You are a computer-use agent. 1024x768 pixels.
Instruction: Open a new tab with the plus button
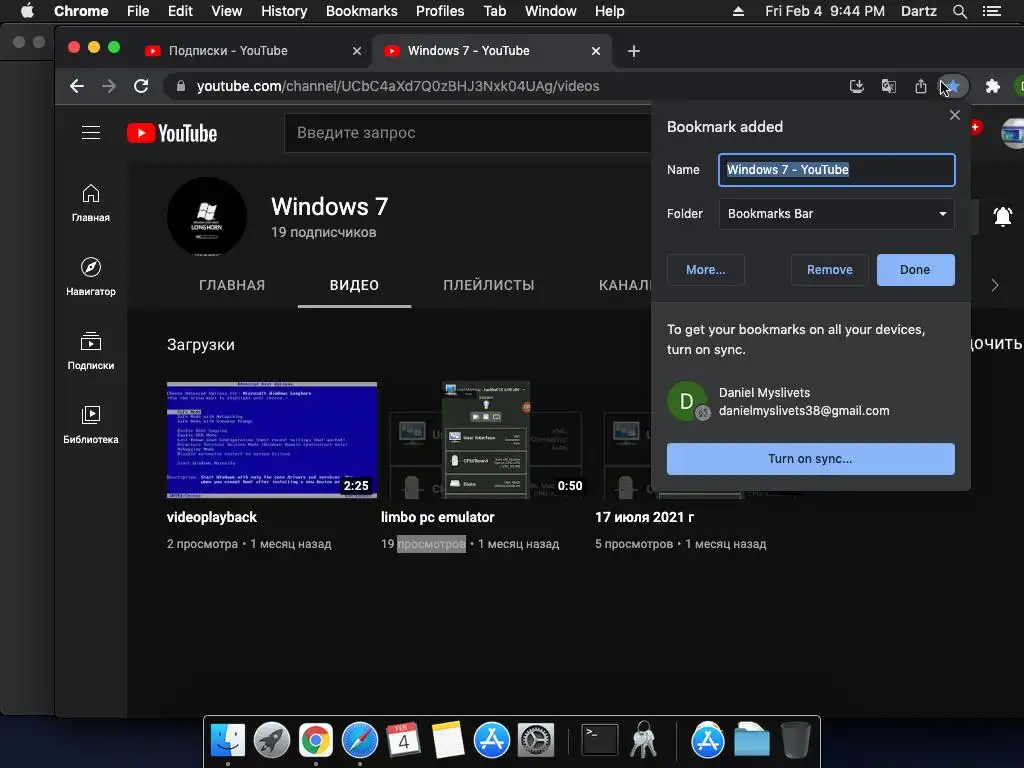coord(633,51)
